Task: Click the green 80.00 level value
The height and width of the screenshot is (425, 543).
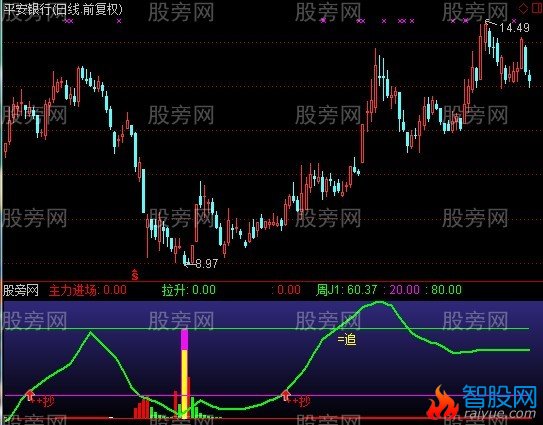Action: pos(446,290)
